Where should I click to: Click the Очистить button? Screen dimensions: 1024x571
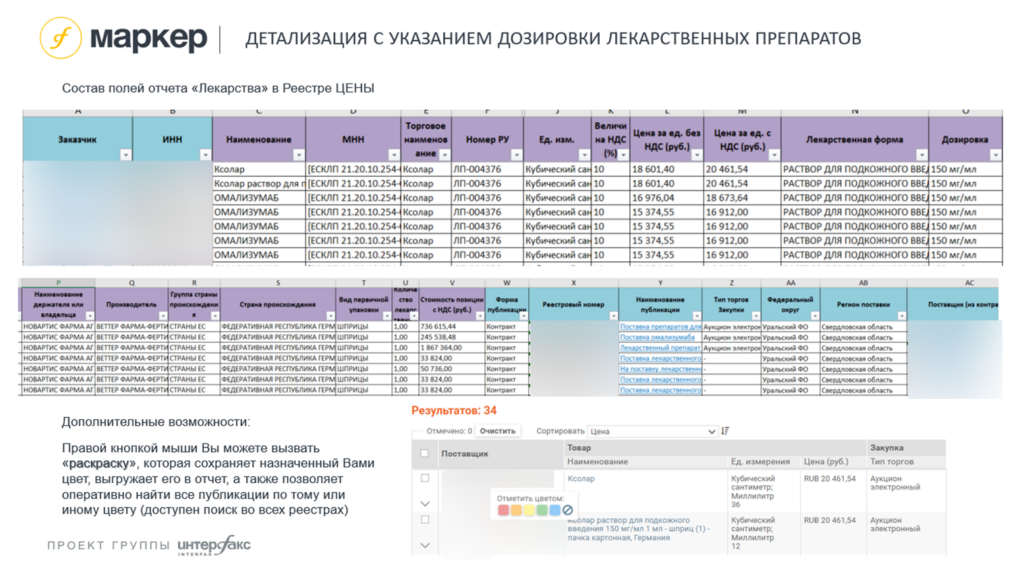[498, 431]
